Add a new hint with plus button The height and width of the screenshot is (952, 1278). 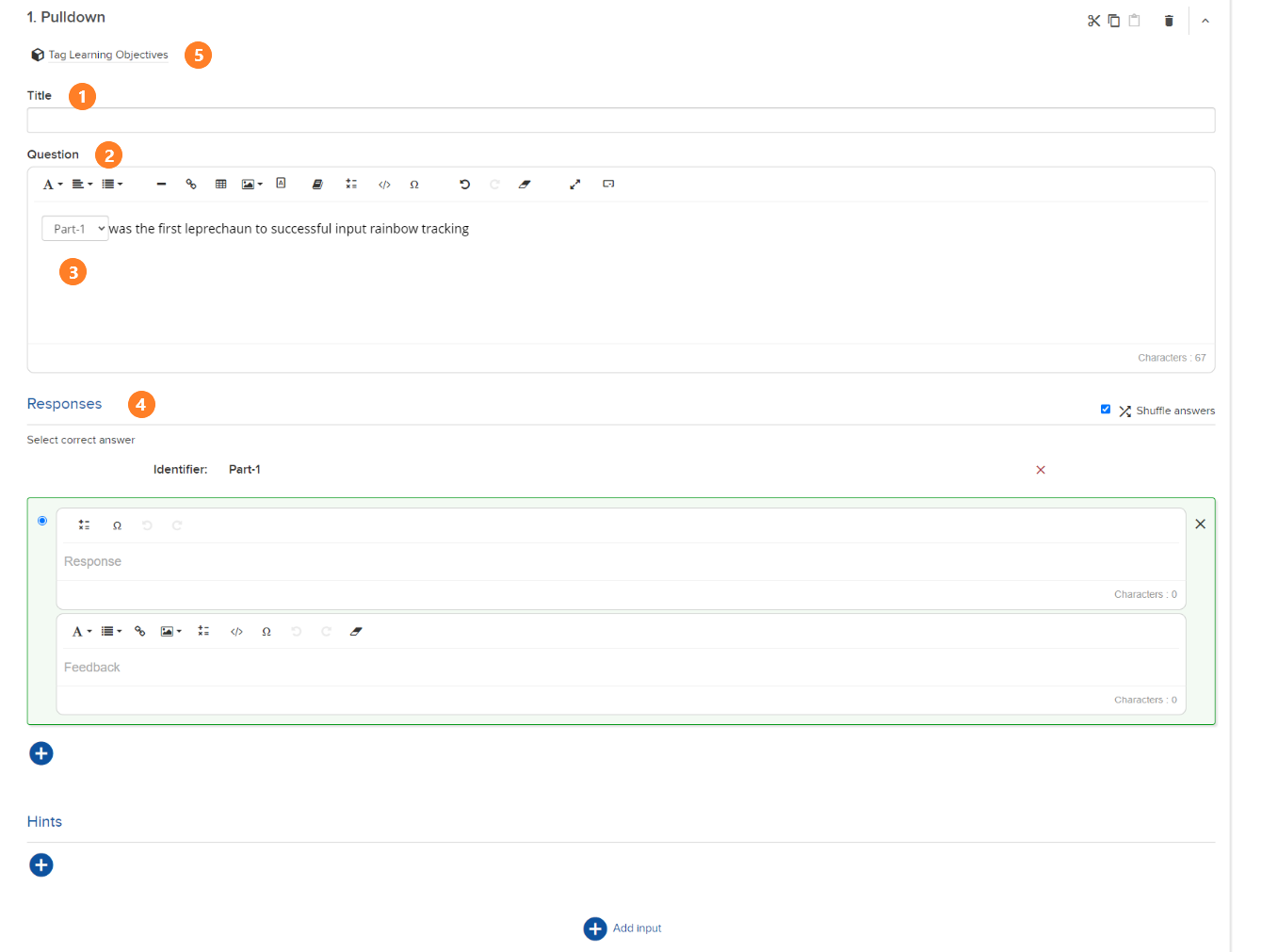[x=41, y=865]
